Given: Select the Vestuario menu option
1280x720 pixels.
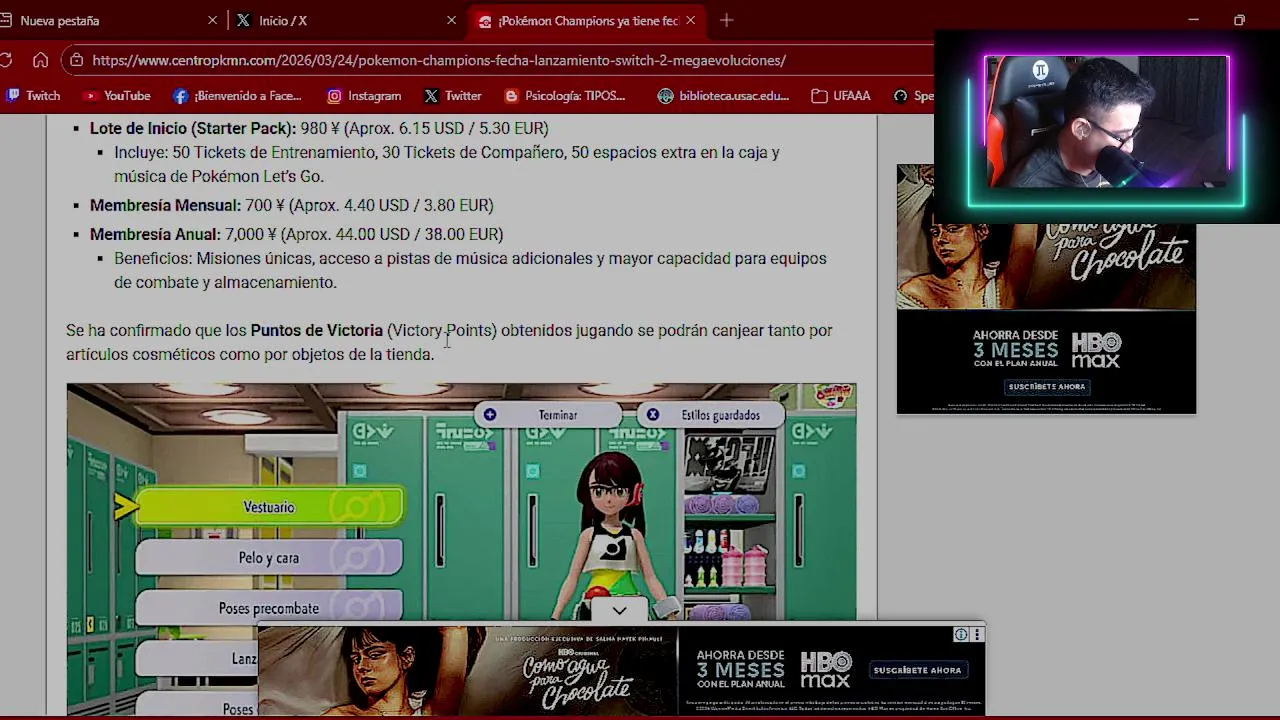Looking at the screenshot, I should pos(269,507).
